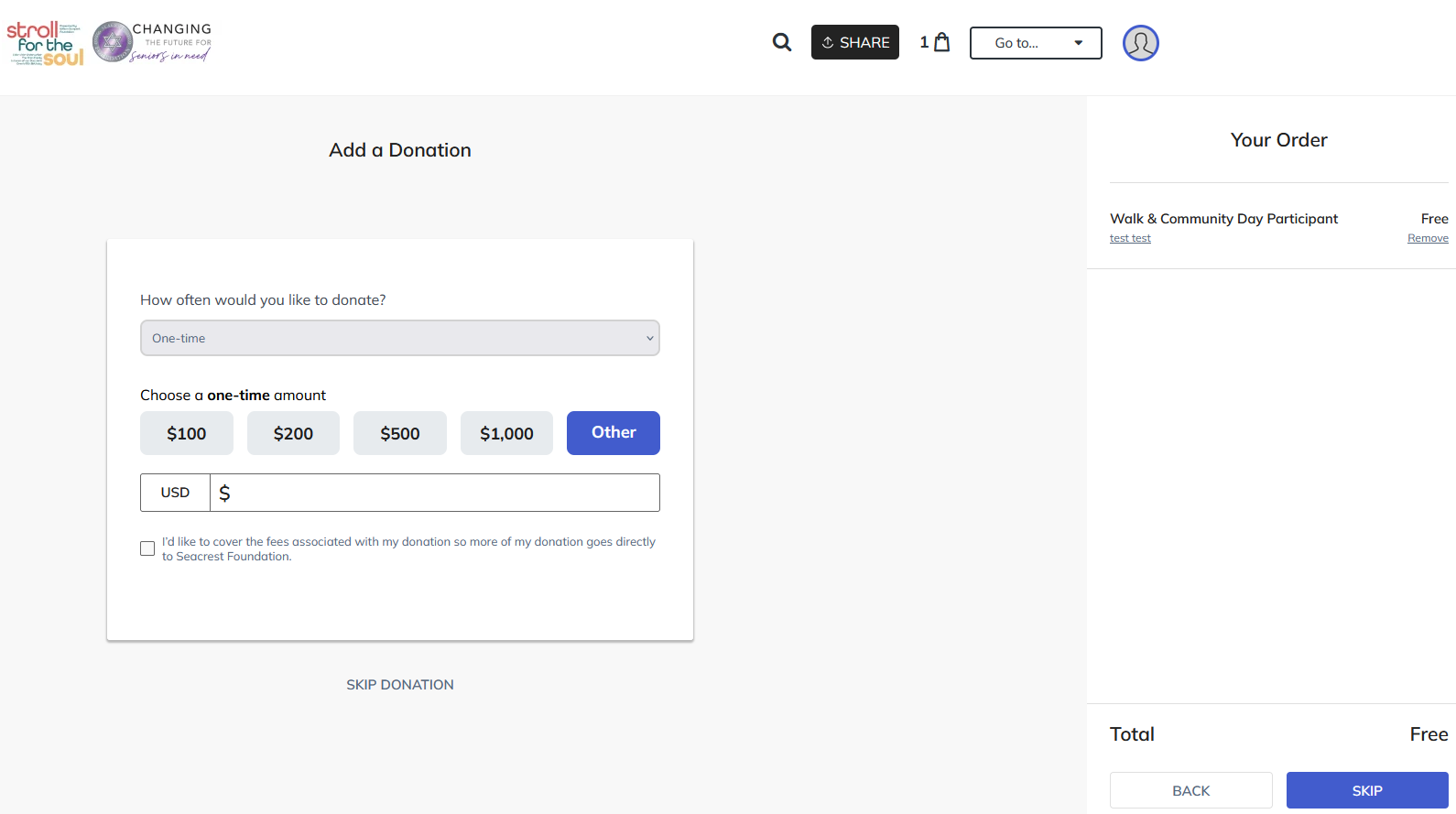
Task: Select the $100 donation amount
Action: click(x=187, y=433)
